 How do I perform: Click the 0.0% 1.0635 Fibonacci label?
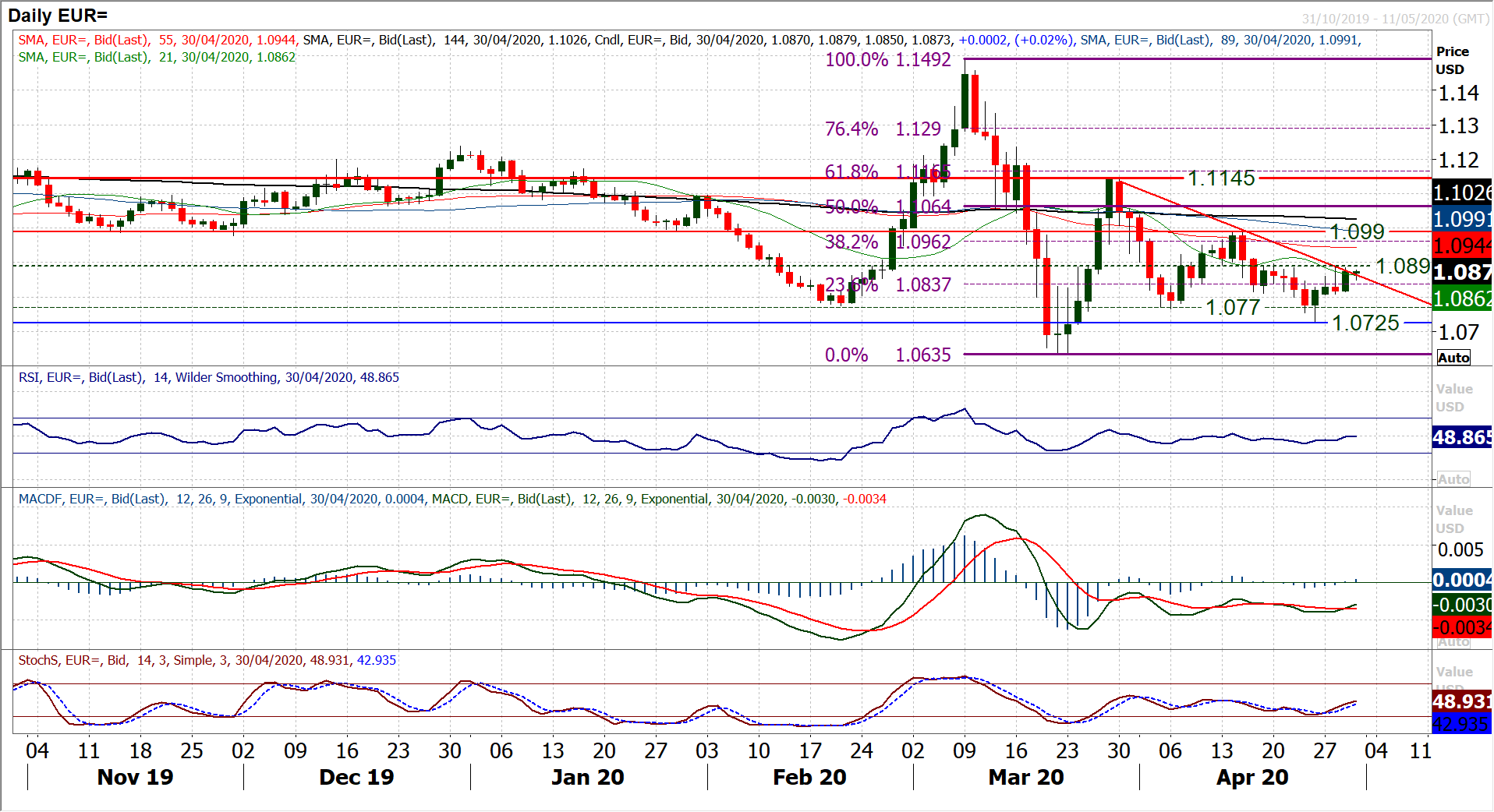[x=888, y=355]
